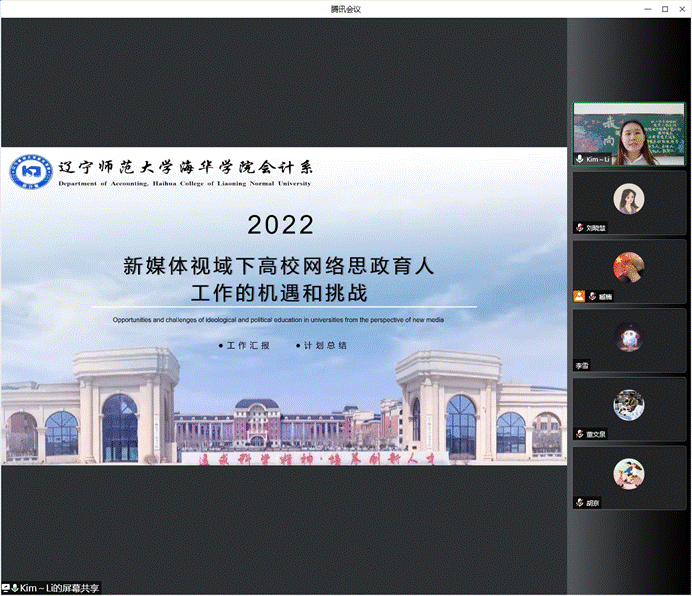Click muted mic icon on 童文泉's tile
The height and width of the screenshot is (596, 692).
tap(579, 434)
